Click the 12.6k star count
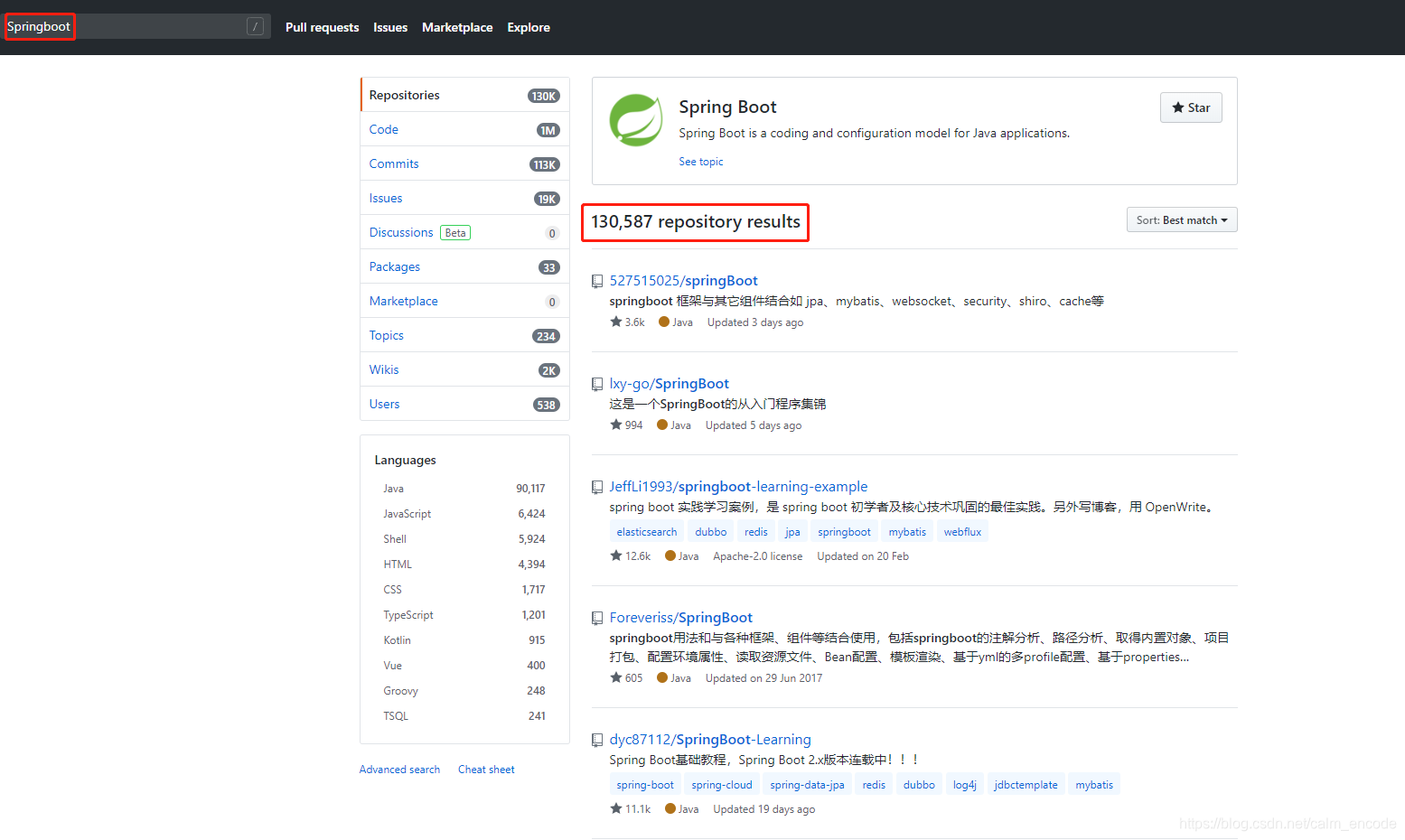Viewport: 1405px width, 840px height. point(631,556)
